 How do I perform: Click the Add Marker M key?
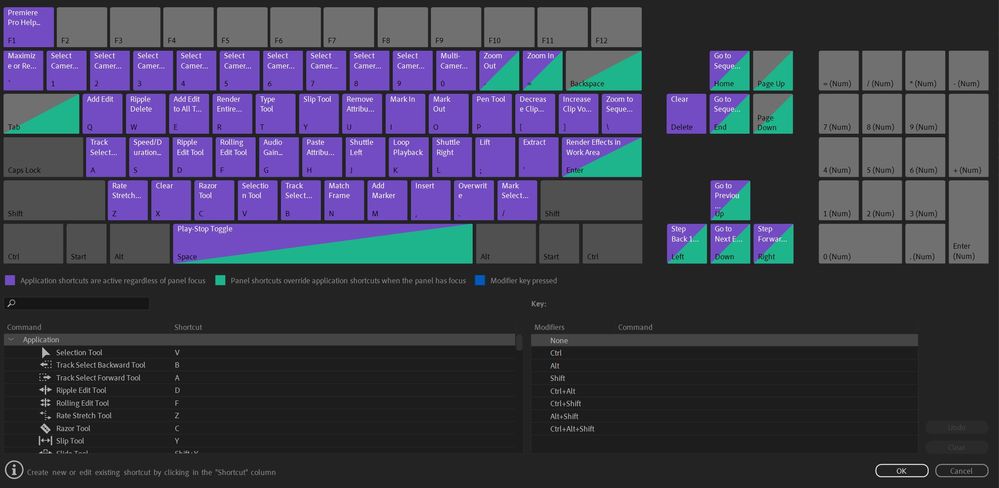(x=387, y=200)
